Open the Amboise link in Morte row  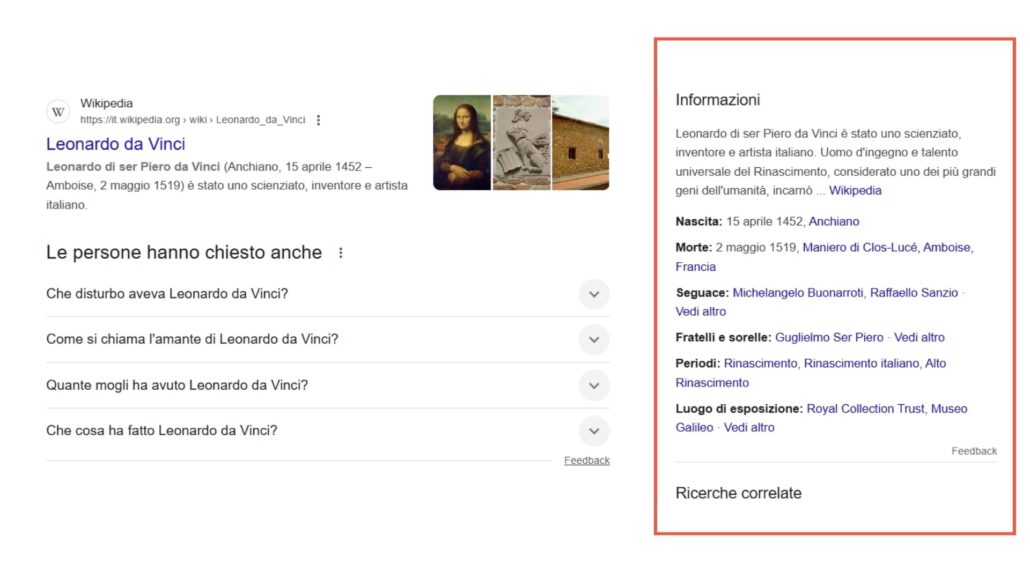pos(946,247)
